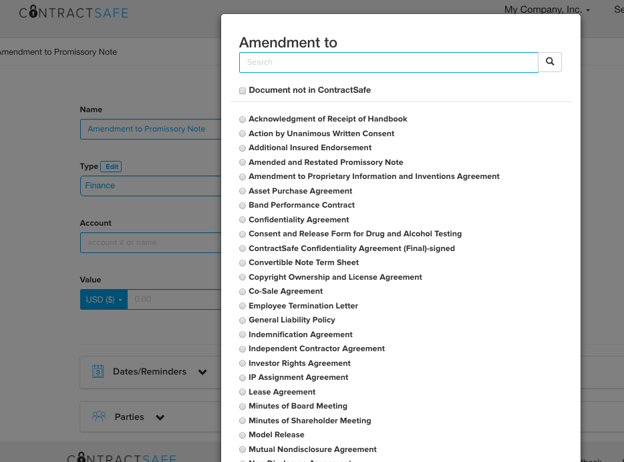This screenshot has height=462, width=624.
Task: Select Lease Agreement option
Action: coord(242,392)
